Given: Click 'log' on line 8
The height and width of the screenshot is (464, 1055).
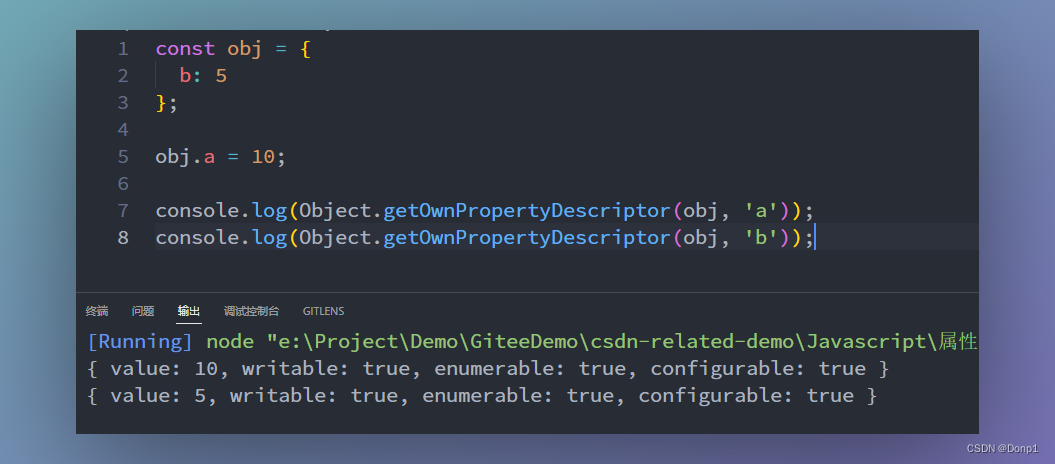Looking at the screenshot, I should pos(270,238).
